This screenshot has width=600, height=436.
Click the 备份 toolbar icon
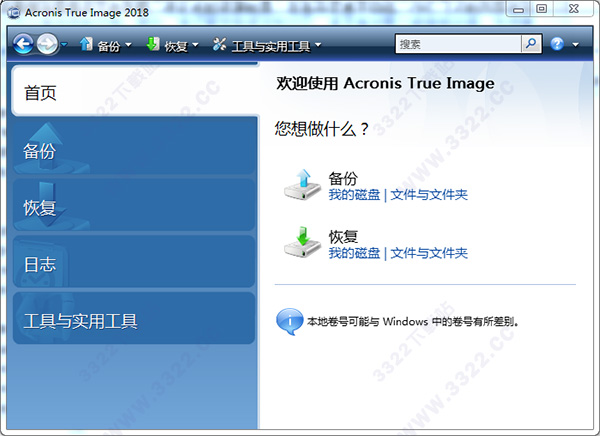click(86, 44)
